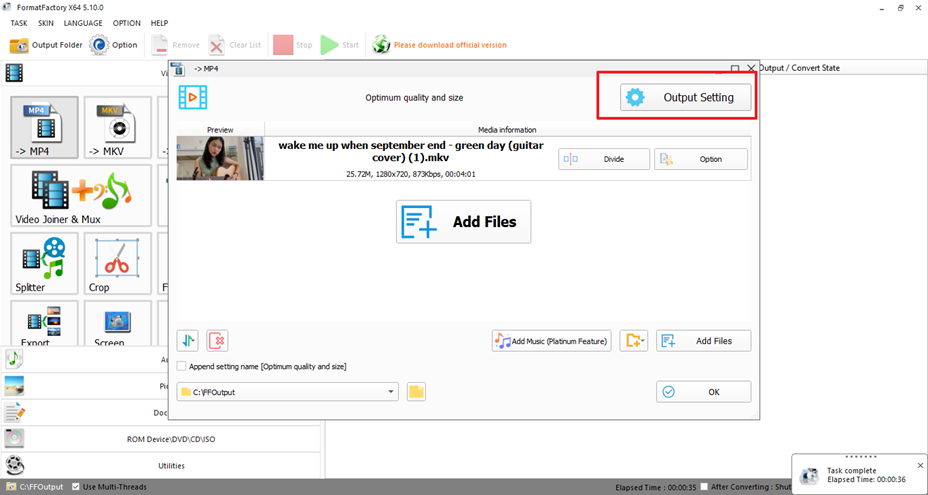Image resolution: width=928 pixels, height=495 pixels.
Task: Open the SKIN menu
Action: pyautogui.click(x=46, y=23)
